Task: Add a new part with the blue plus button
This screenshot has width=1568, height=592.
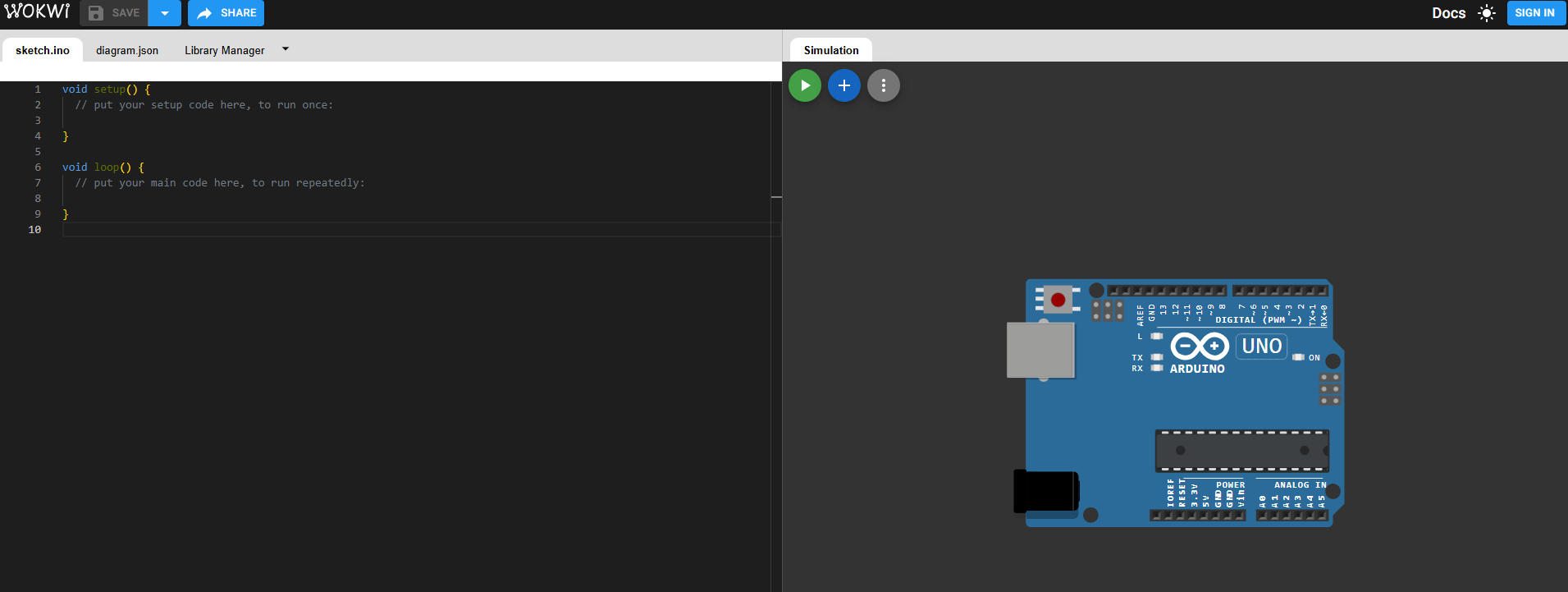Action: [x=843, y=85]
